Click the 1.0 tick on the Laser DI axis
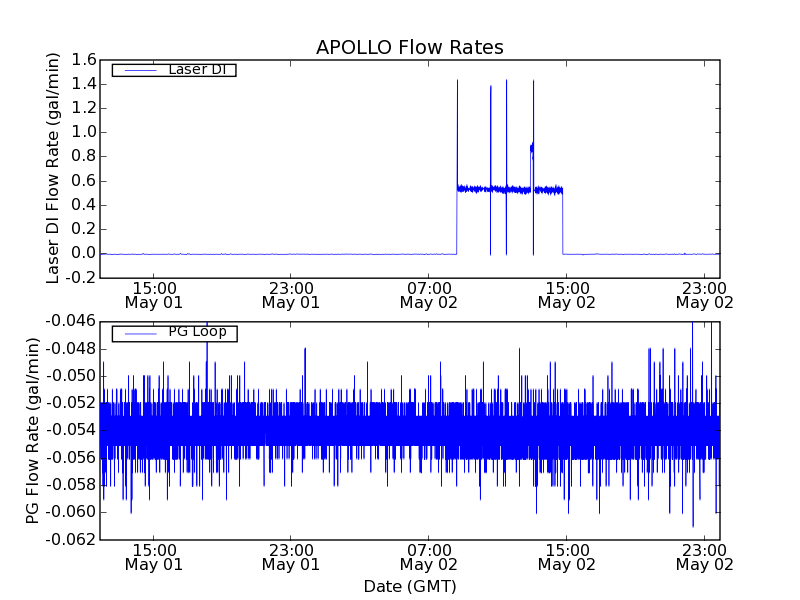Viewport: 800px width, 600px height. (83, 132)
